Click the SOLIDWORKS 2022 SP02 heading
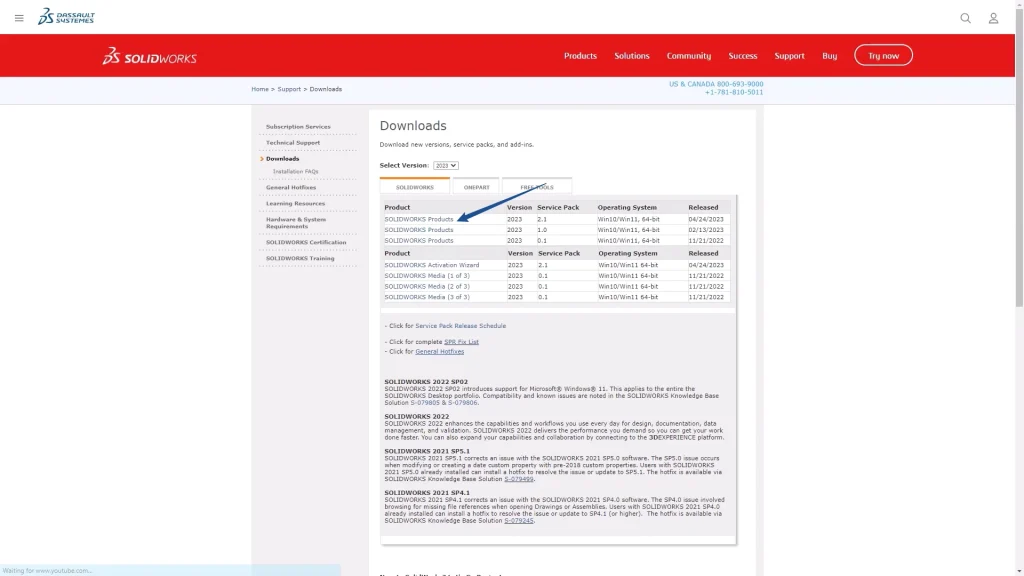Screen dimensions: 1024x576 pos(426,382)
